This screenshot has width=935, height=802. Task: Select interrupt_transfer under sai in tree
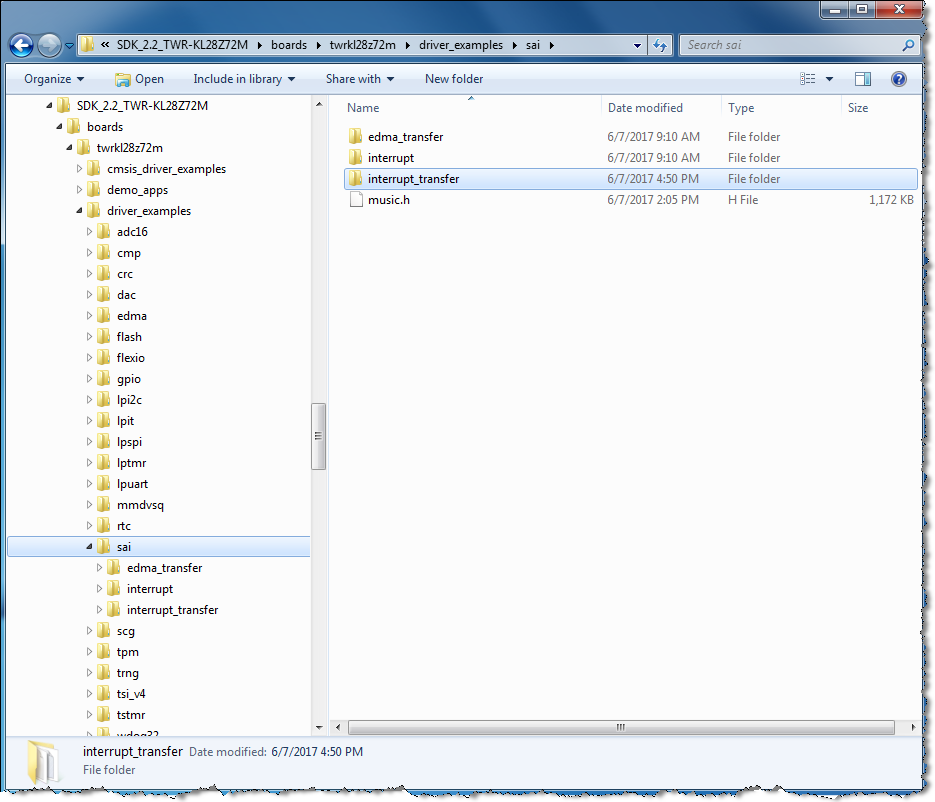(172, 610)
